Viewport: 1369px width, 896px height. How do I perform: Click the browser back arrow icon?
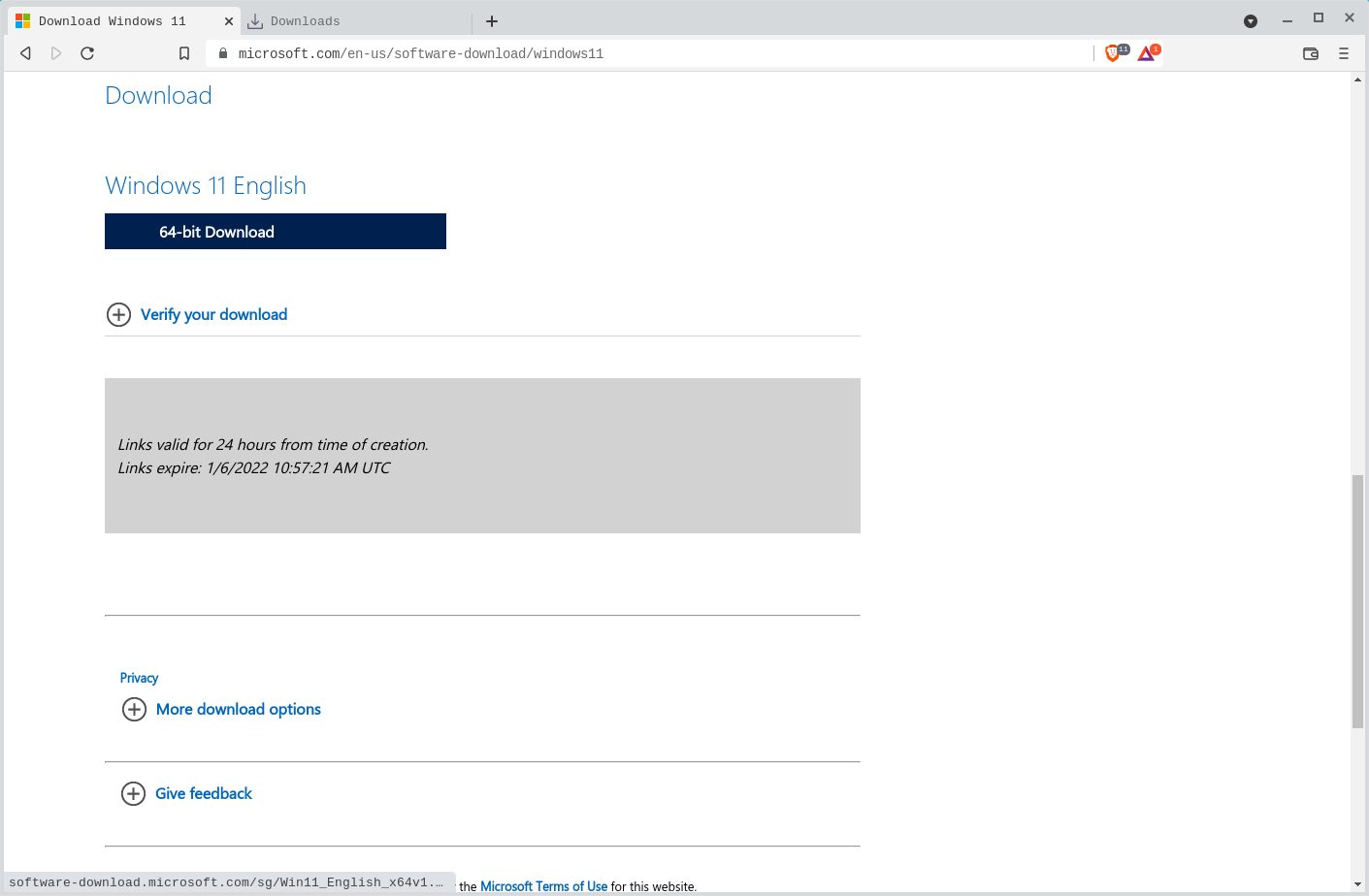(26, 53)
